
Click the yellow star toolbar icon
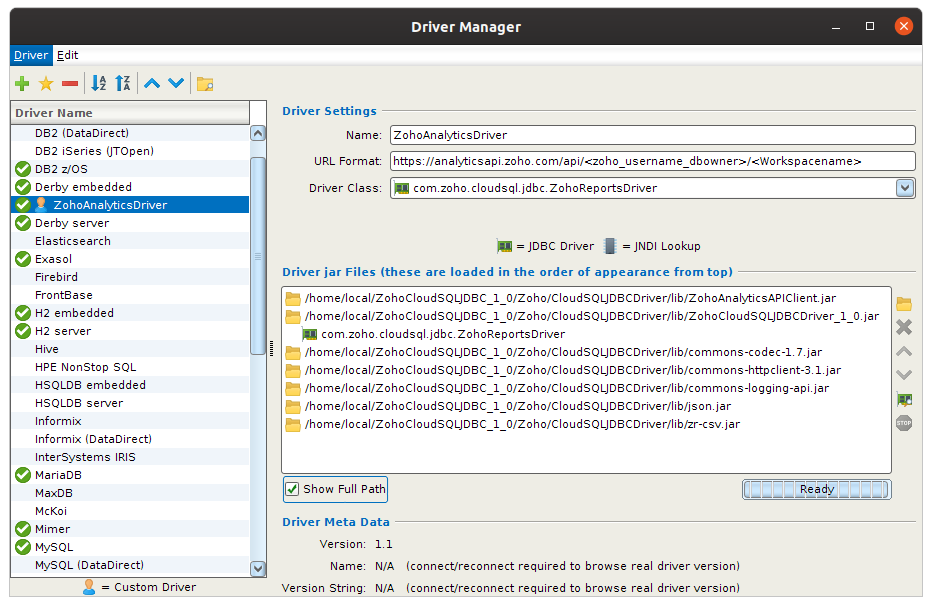click(46, 84)
